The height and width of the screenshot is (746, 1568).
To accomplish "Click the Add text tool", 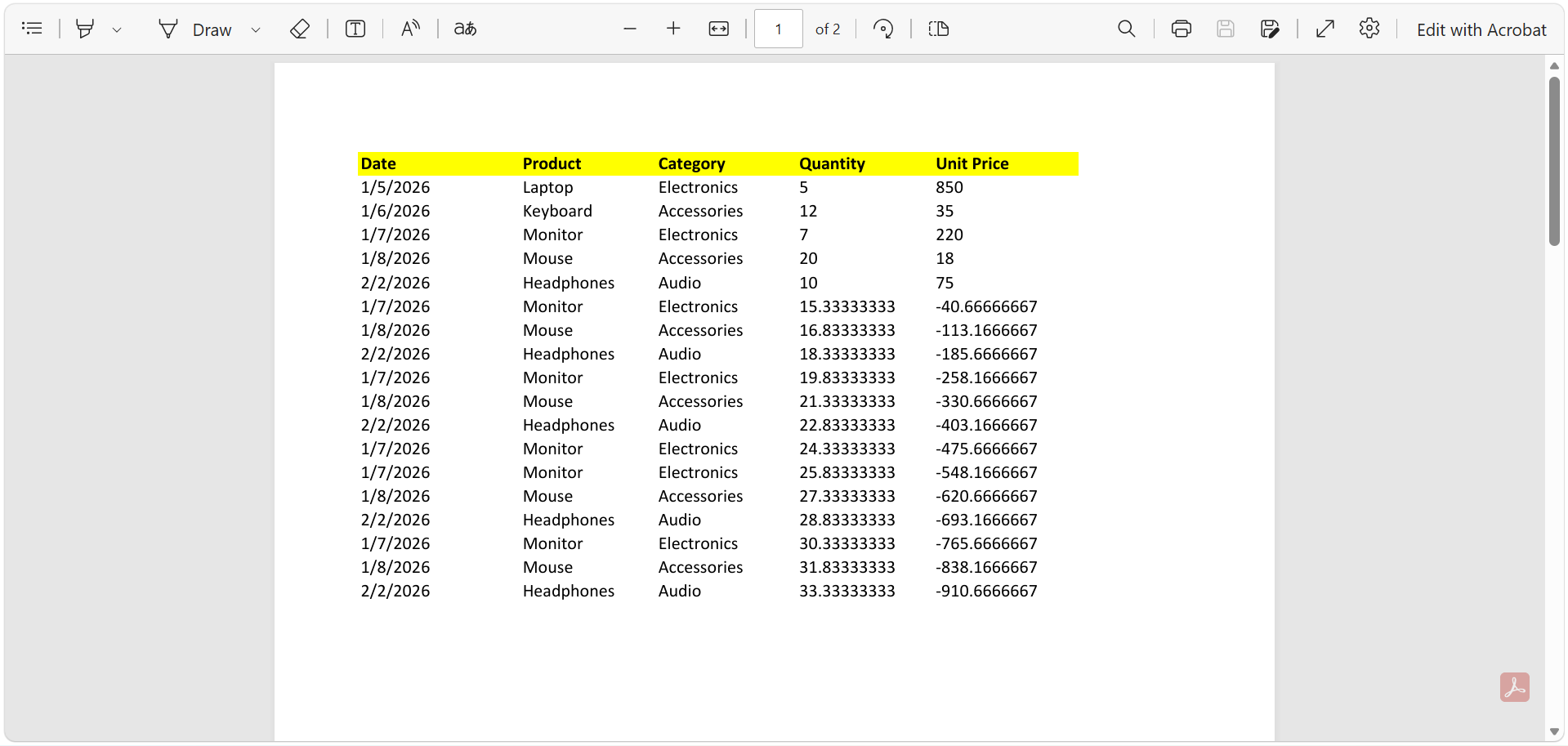I will (355, 29).
